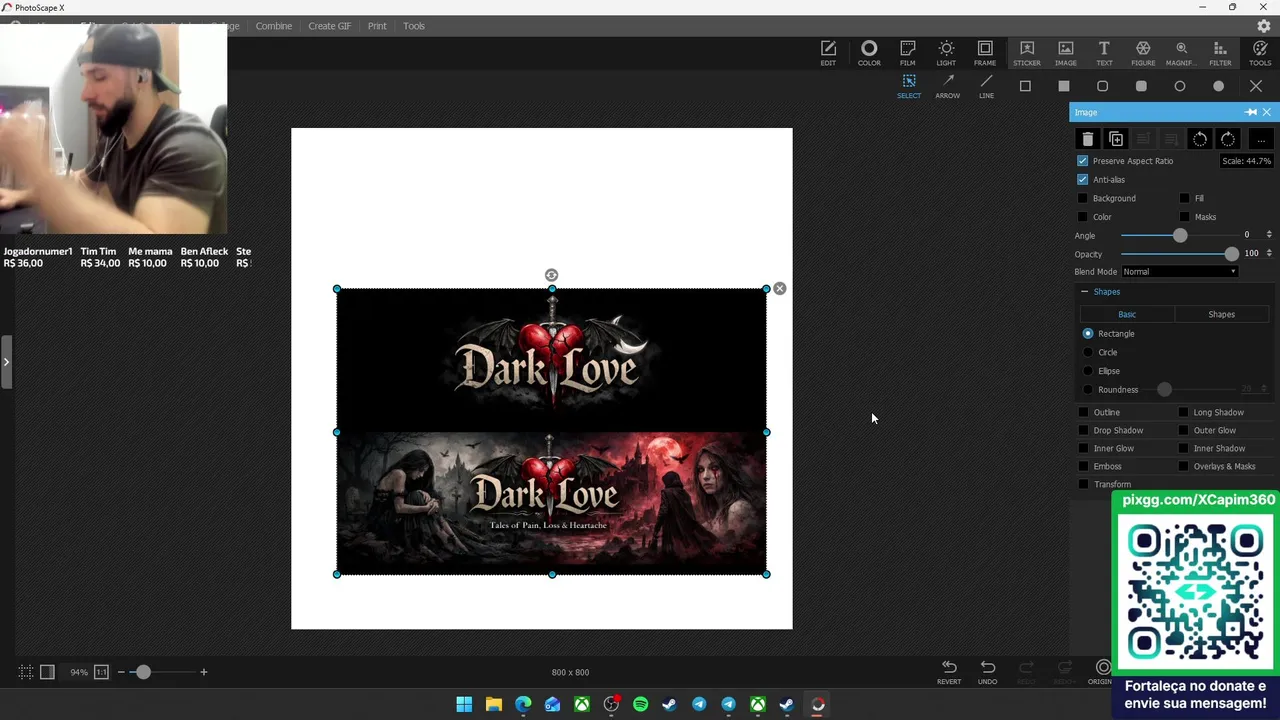Choose the Arrow drawing tool
Screen dimensions: 1280x720
coord(948,86)
